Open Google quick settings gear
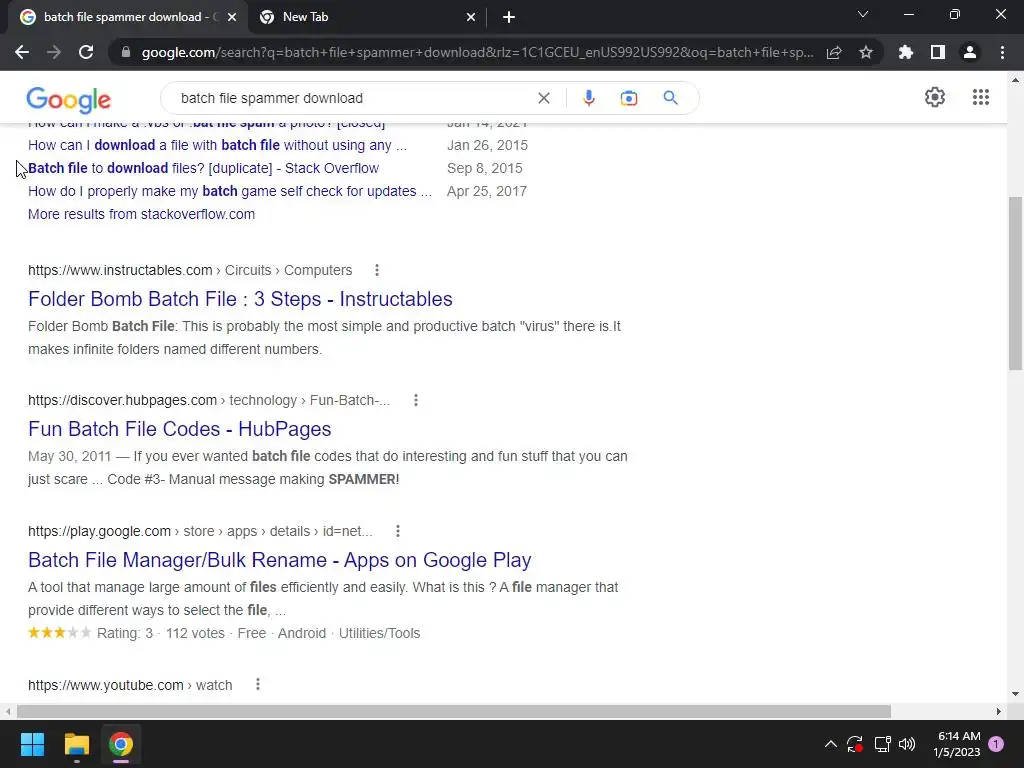The width and height of the screenshot is (1024, 768). [935, 97]
